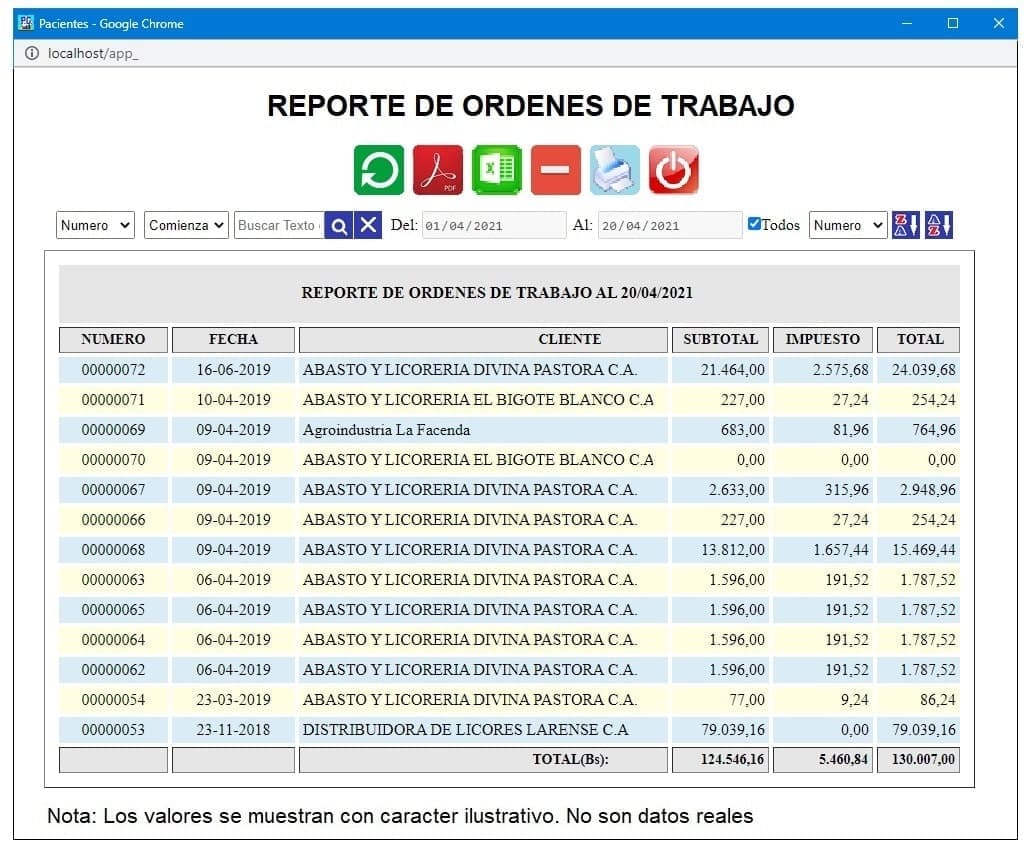Select order number 00000069
1024x860 pixels.
(113, 430)
